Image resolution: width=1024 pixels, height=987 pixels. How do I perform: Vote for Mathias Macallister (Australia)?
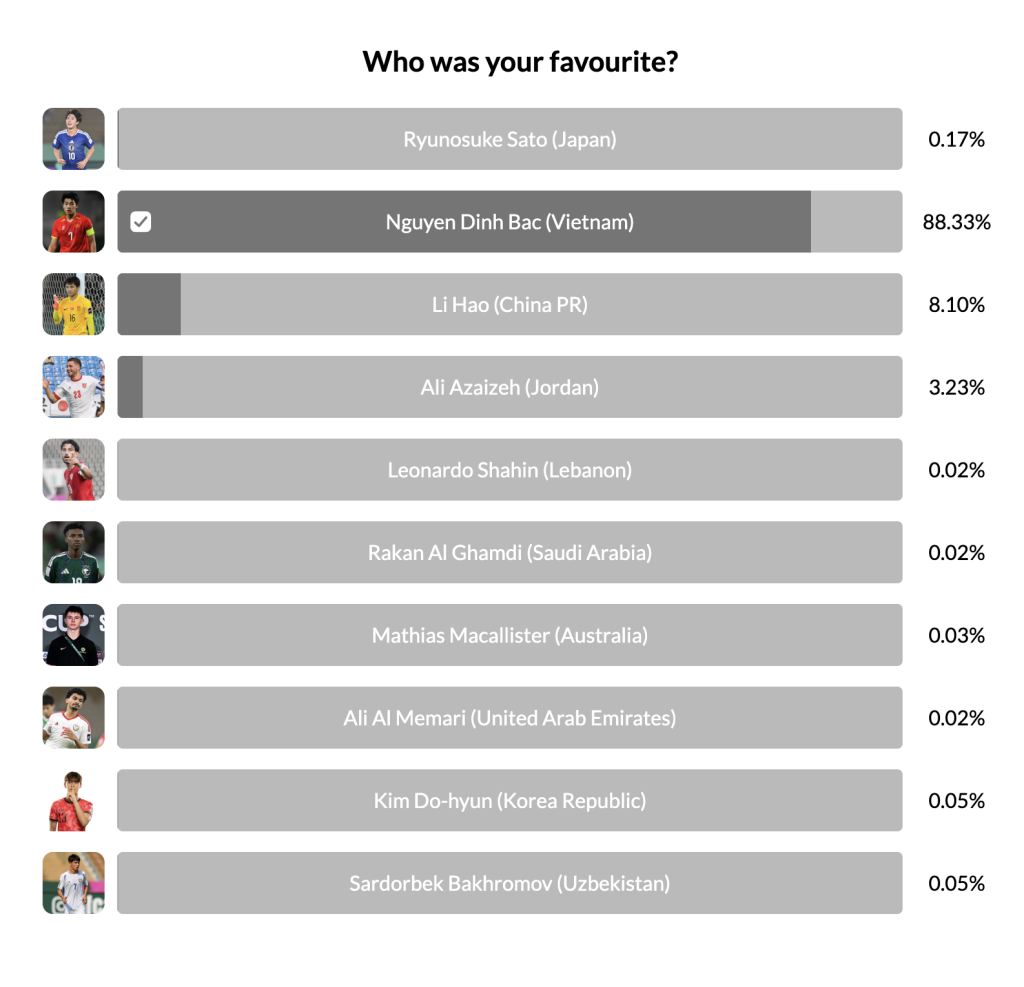[509, 635]
